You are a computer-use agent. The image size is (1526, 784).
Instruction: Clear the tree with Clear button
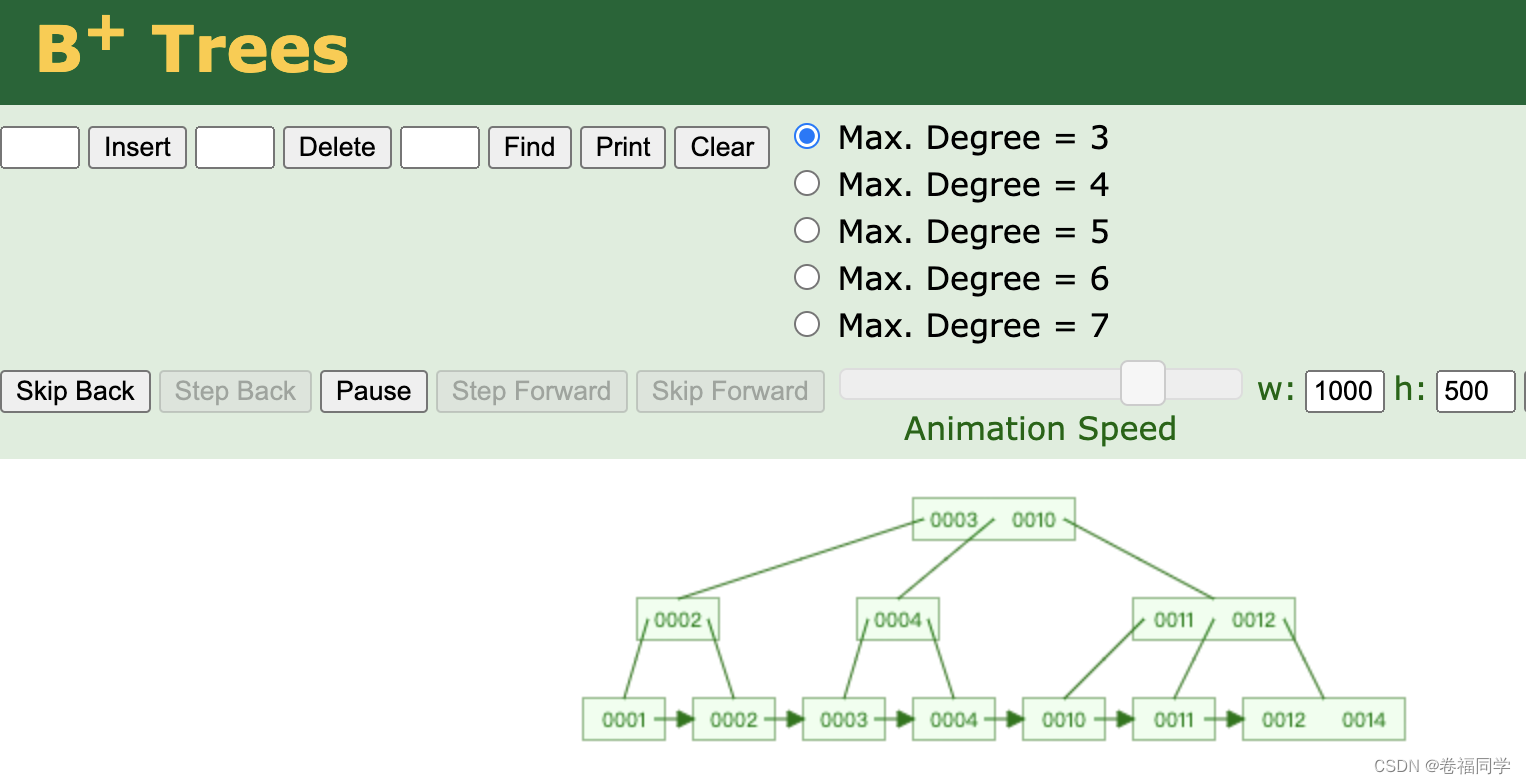722,147
